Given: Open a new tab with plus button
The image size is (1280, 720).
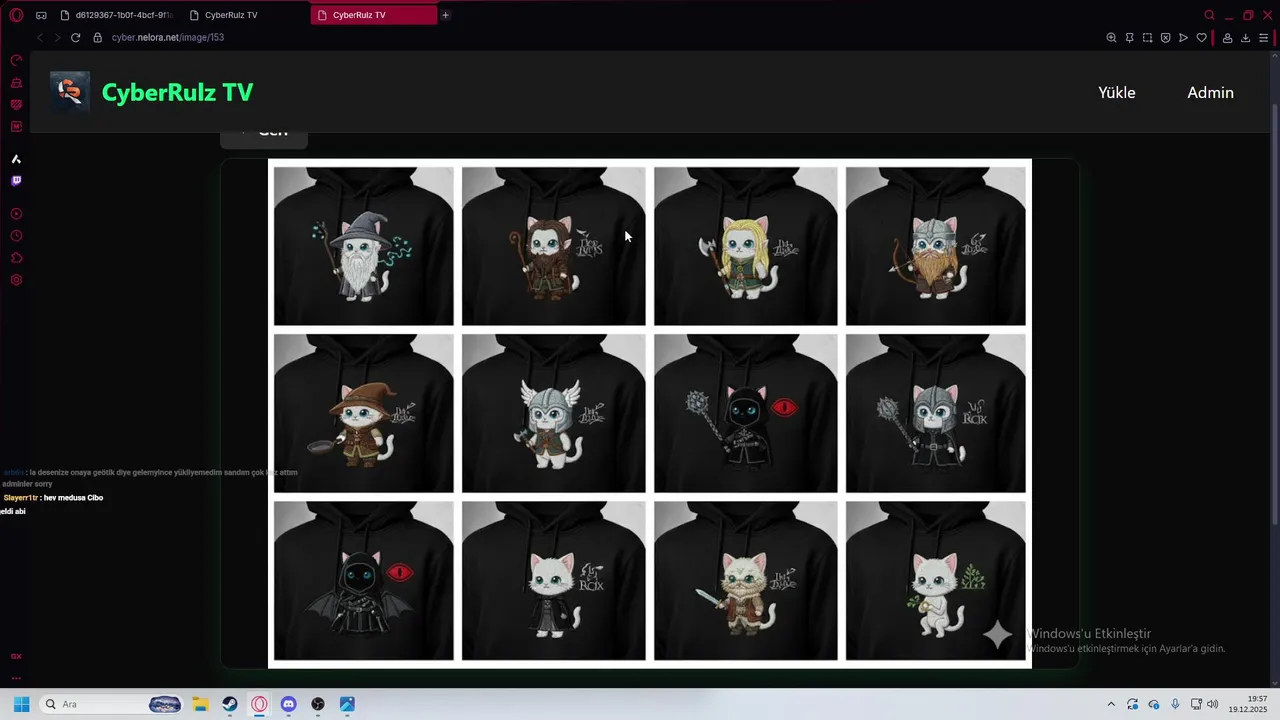Looking at the screenshot, I should pos(445,15).
